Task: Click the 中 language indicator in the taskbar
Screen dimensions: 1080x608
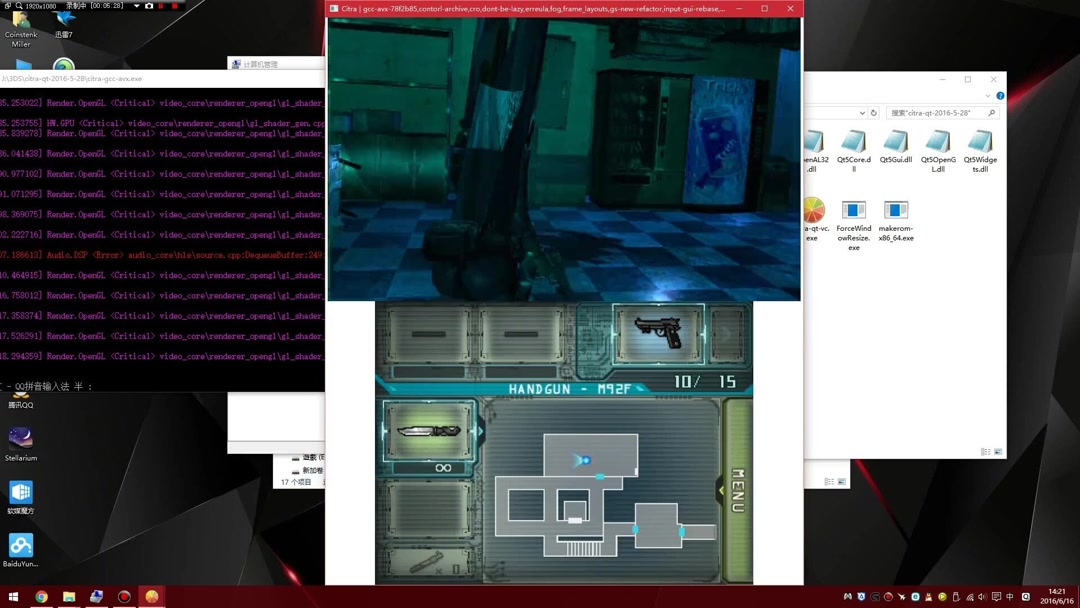Action: click(1009, 597)
